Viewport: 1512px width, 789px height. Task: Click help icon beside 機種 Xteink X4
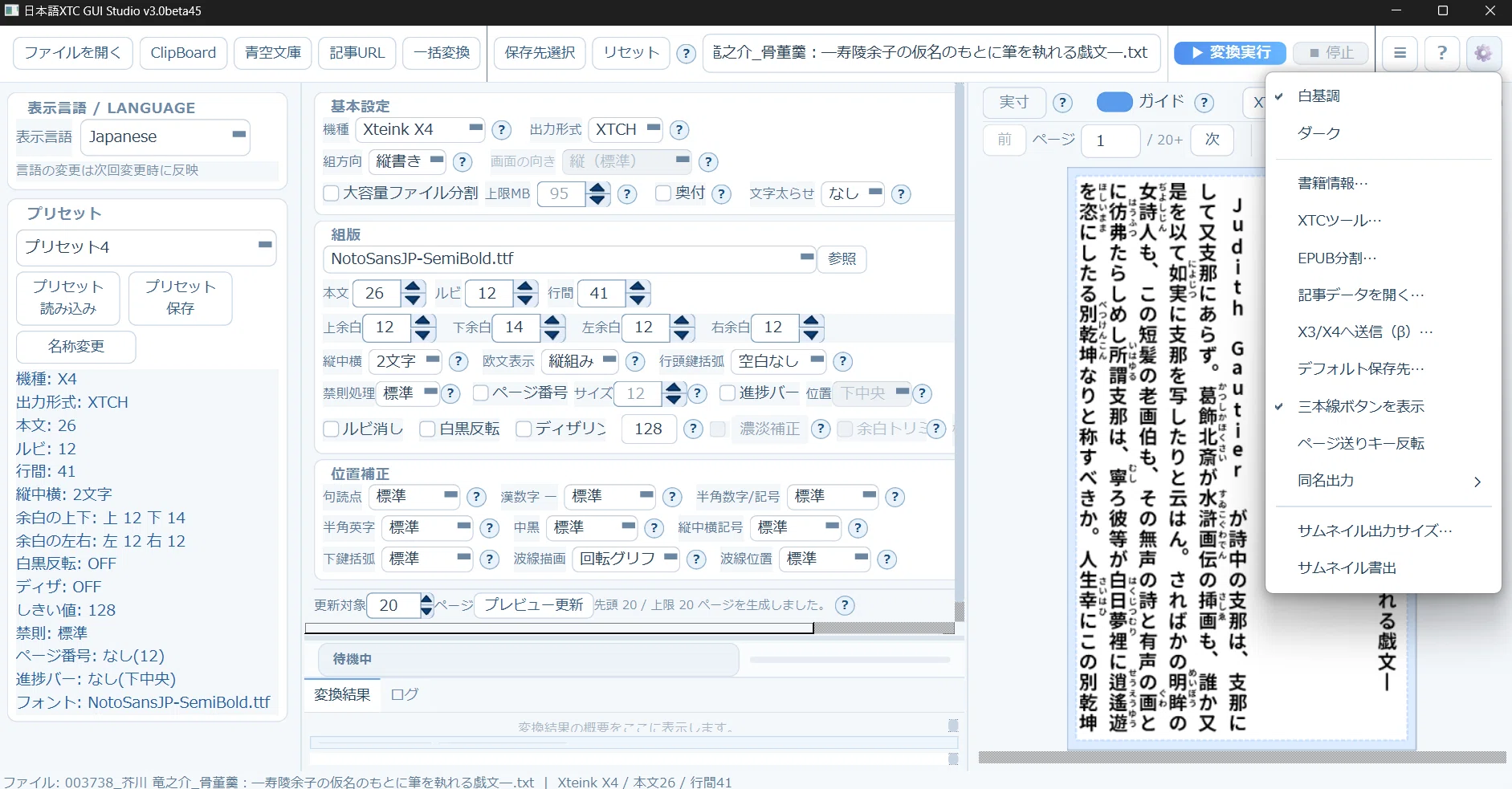(502, 130)
